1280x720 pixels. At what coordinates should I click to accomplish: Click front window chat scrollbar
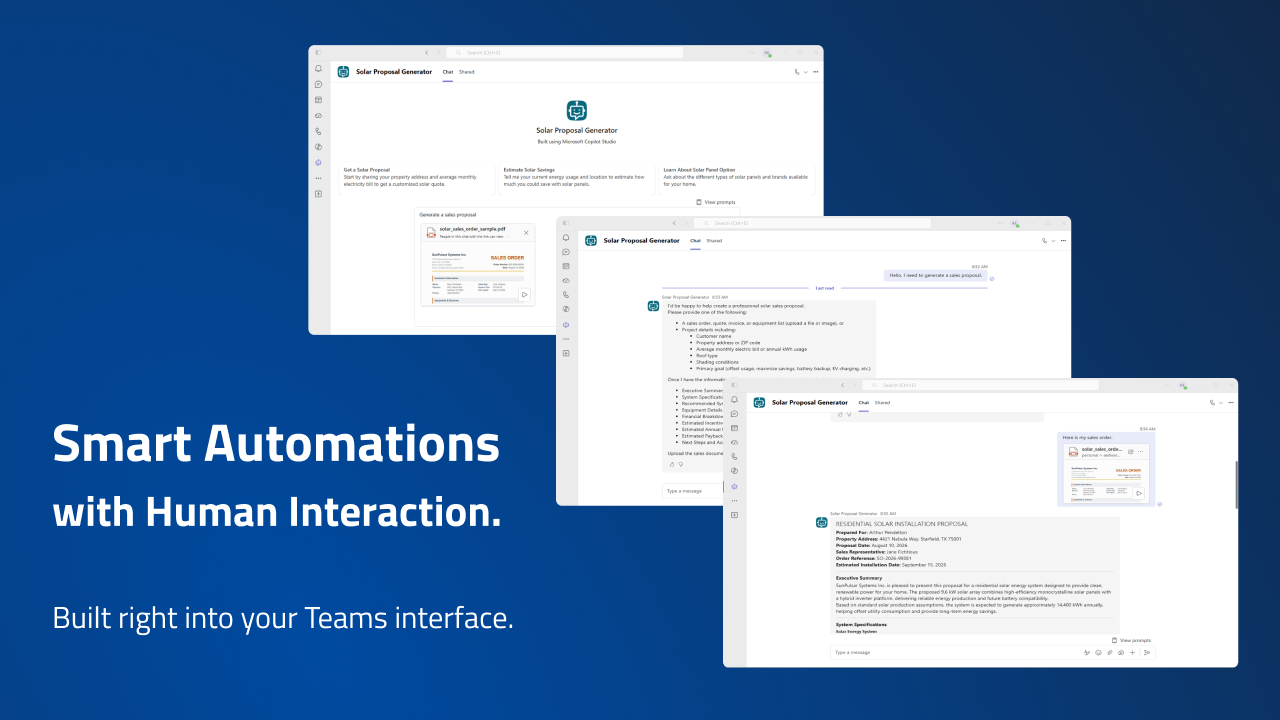pyautogui.click(x=1236, y=485)
